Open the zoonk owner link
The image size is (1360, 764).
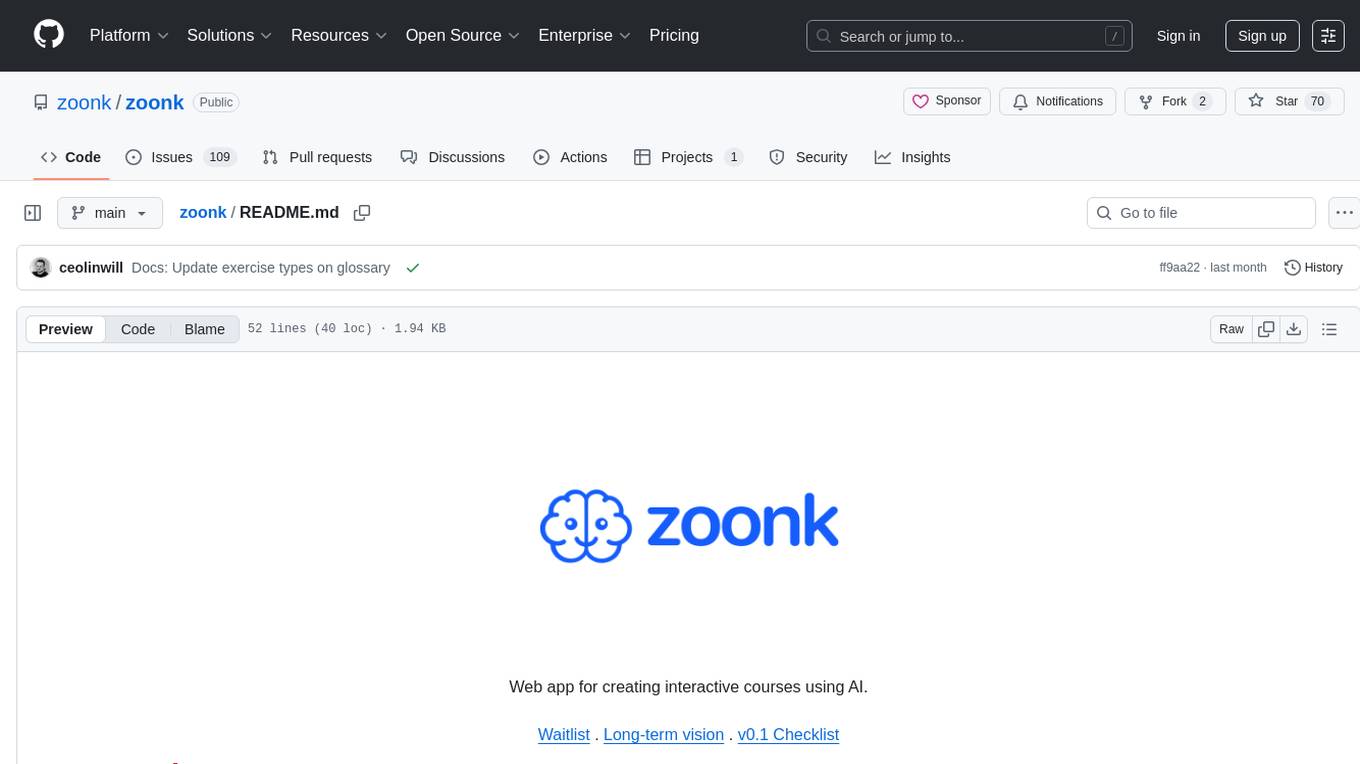click(84, 102)
